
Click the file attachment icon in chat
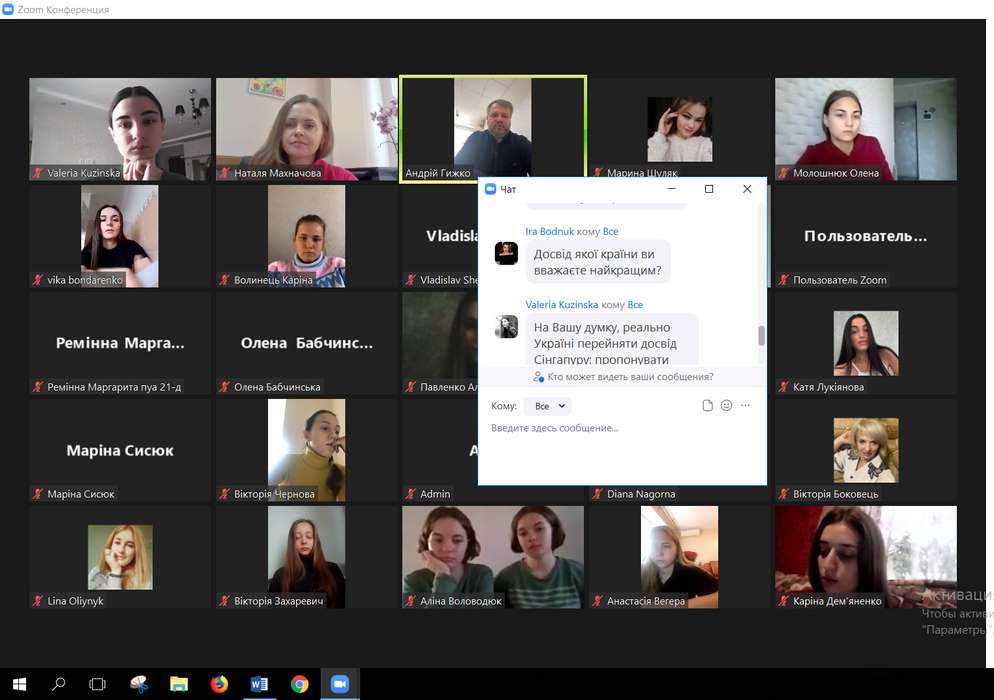tap(708, 406)
